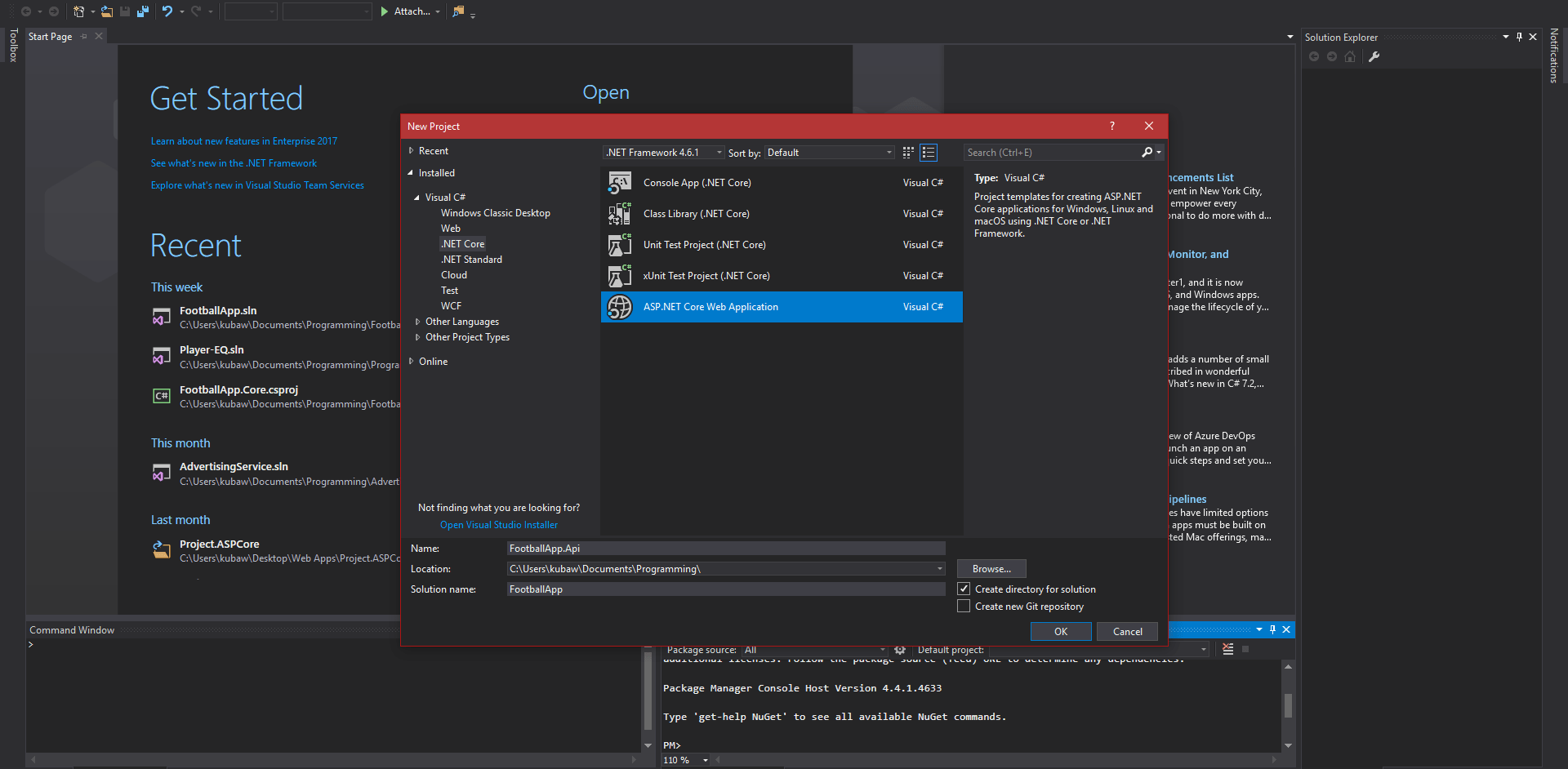Expand the Other Project Types node
Viewport: 1568px width, 769px height.
coord(418,337)
